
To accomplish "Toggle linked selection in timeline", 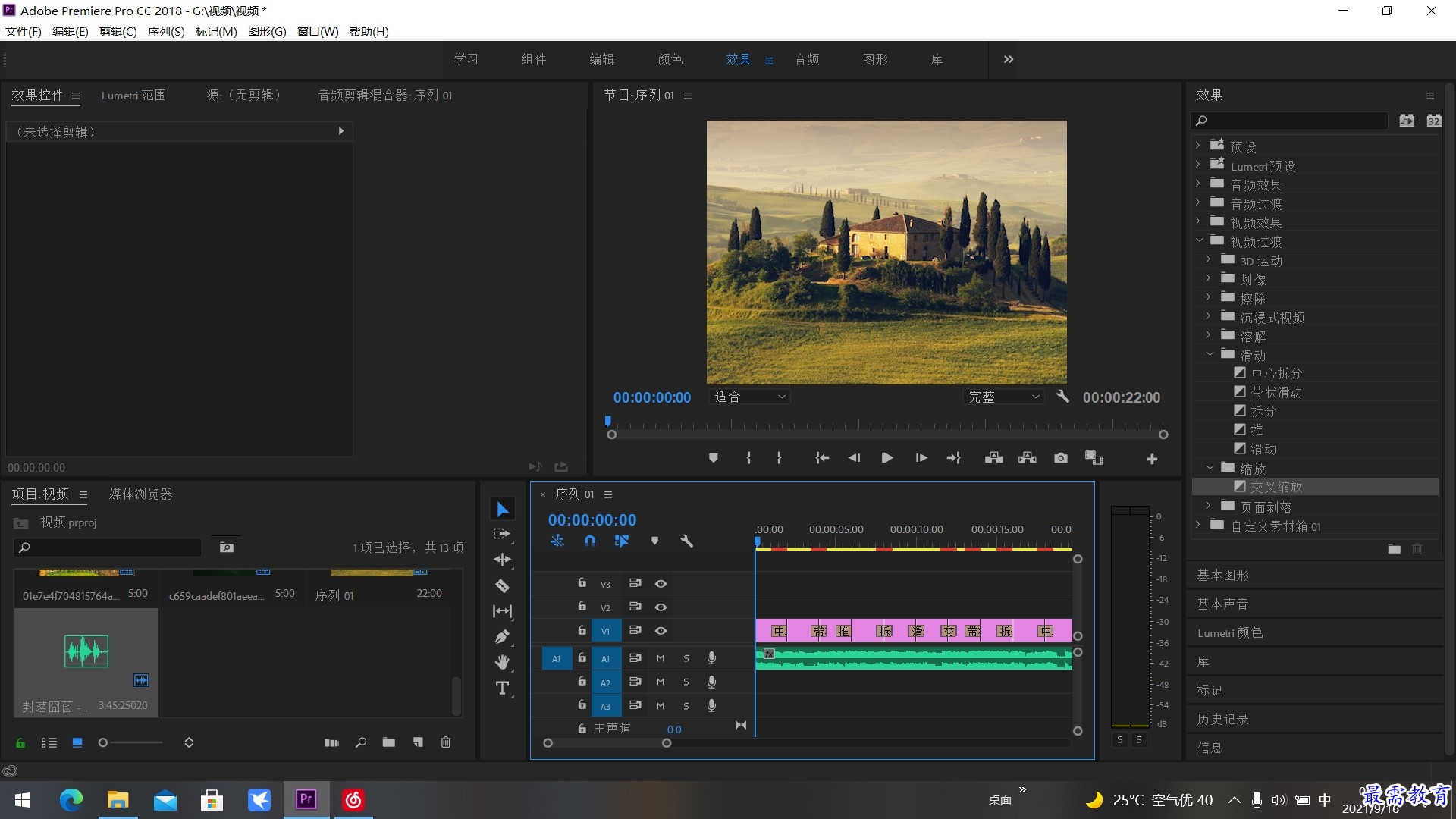I will click(622, 541).
